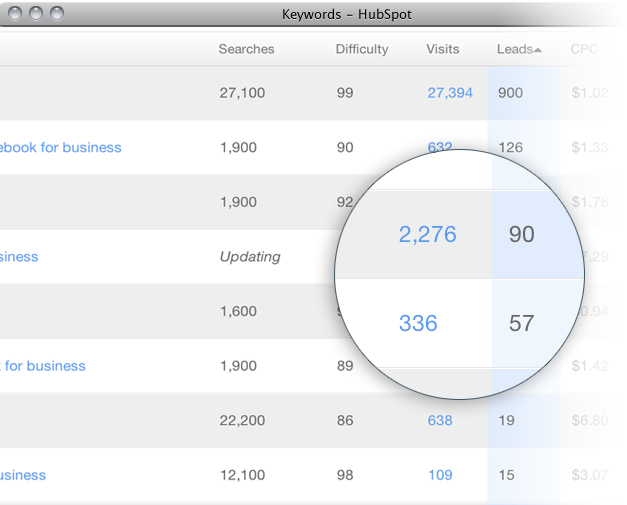The height and width of the screenshot is (505, 627).
Task: Select the 1,600 searches cell
Action: coord(238,311)
